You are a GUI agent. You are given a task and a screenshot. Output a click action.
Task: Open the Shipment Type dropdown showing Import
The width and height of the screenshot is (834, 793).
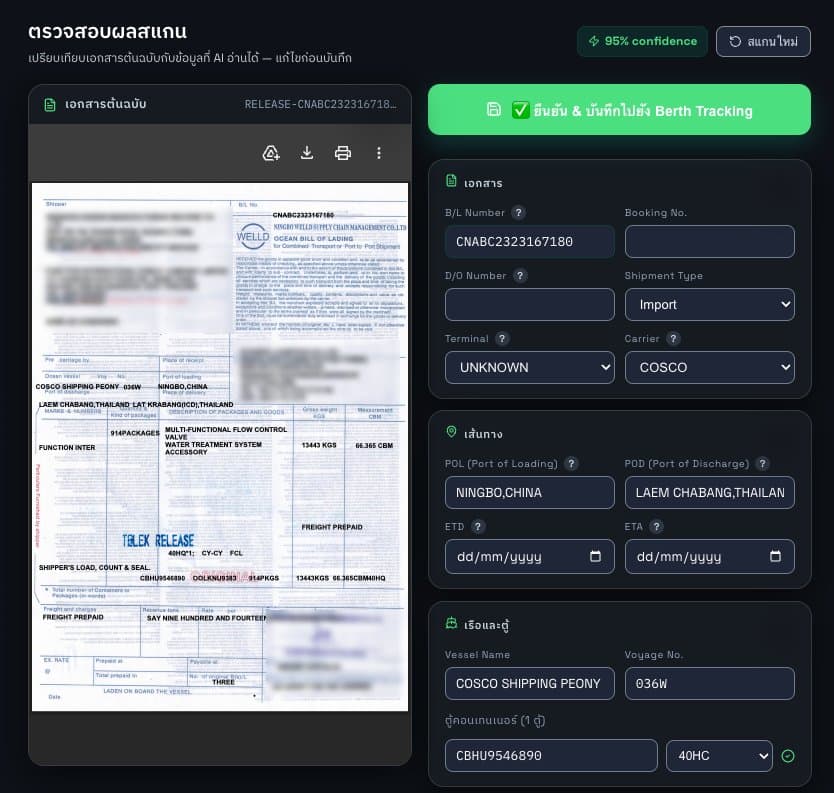click(x=710, y=305)
